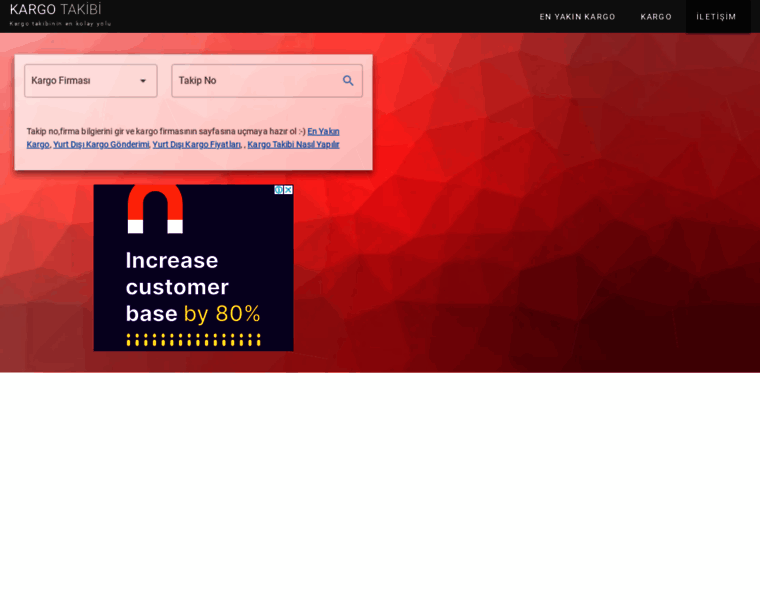Open Yurt Dışı Kargo Fiyatları link
The width and height of the screenshot is (760, 600).
197,144
